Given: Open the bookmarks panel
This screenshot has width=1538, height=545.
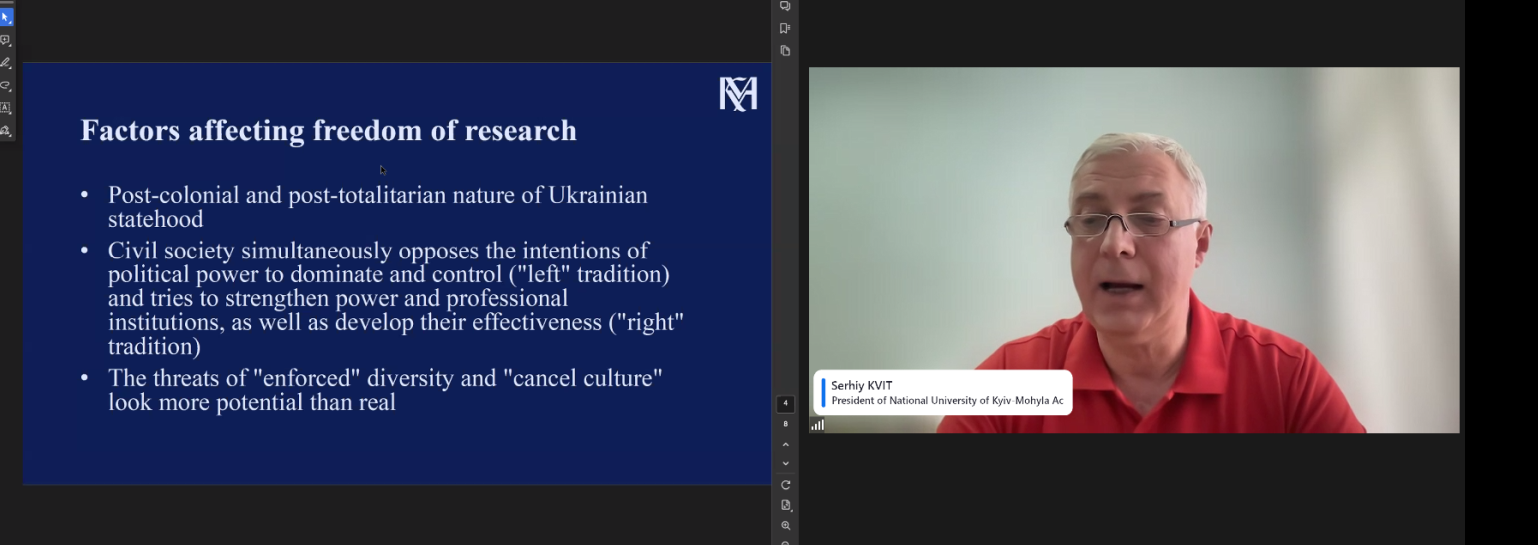Looking at the screenshot, I should pos(785,28).
